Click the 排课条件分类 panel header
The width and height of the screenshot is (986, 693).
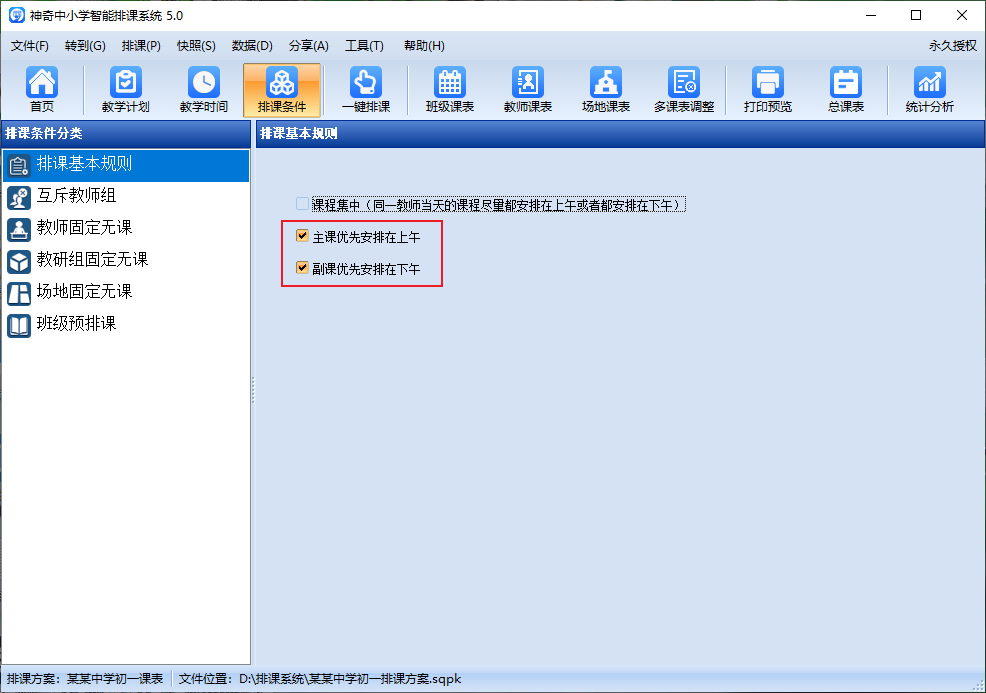point(126,133)
